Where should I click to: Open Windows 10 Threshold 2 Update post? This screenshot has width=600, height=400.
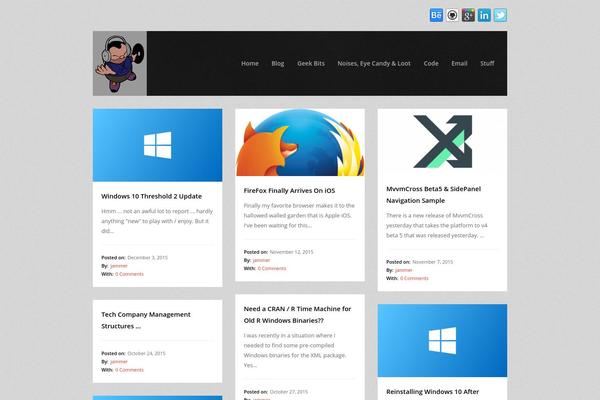pos(152,196)
